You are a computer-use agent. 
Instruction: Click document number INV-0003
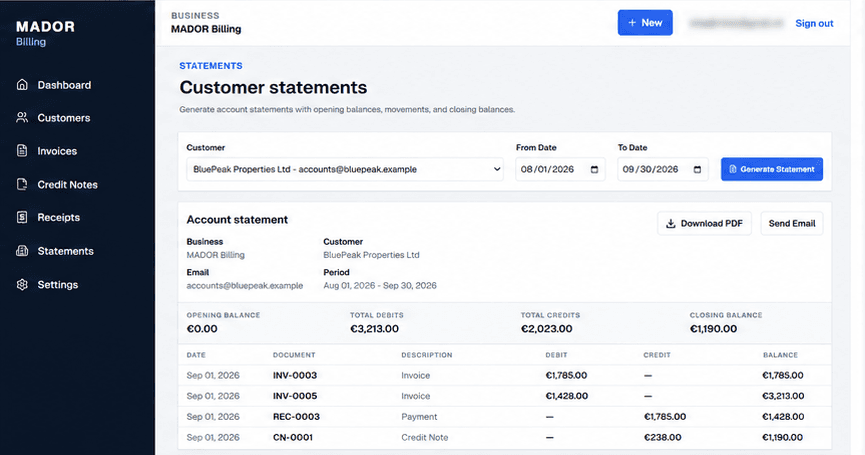[x=295, y=376]
